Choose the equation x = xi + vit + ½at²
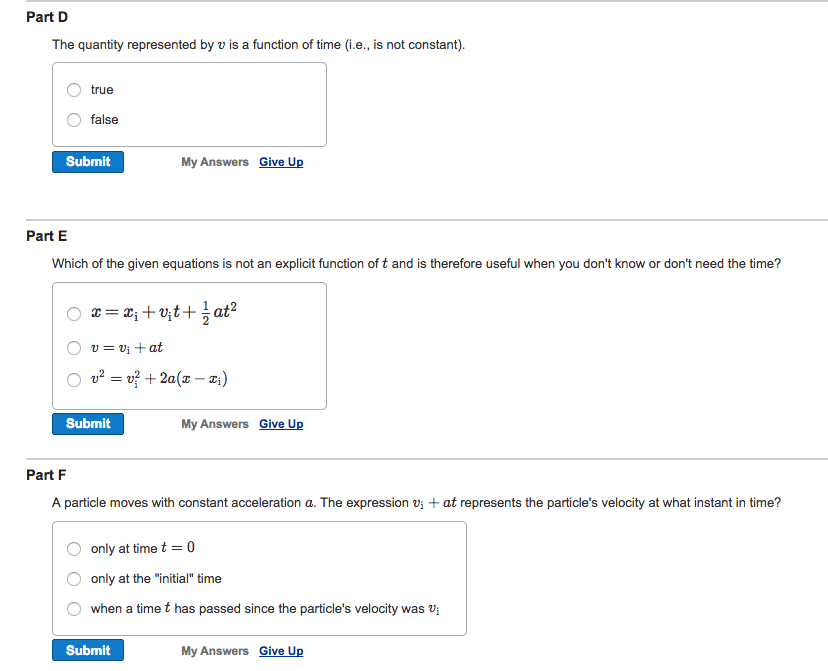This screenshot has width=828, height=671. tap(74, 313)
